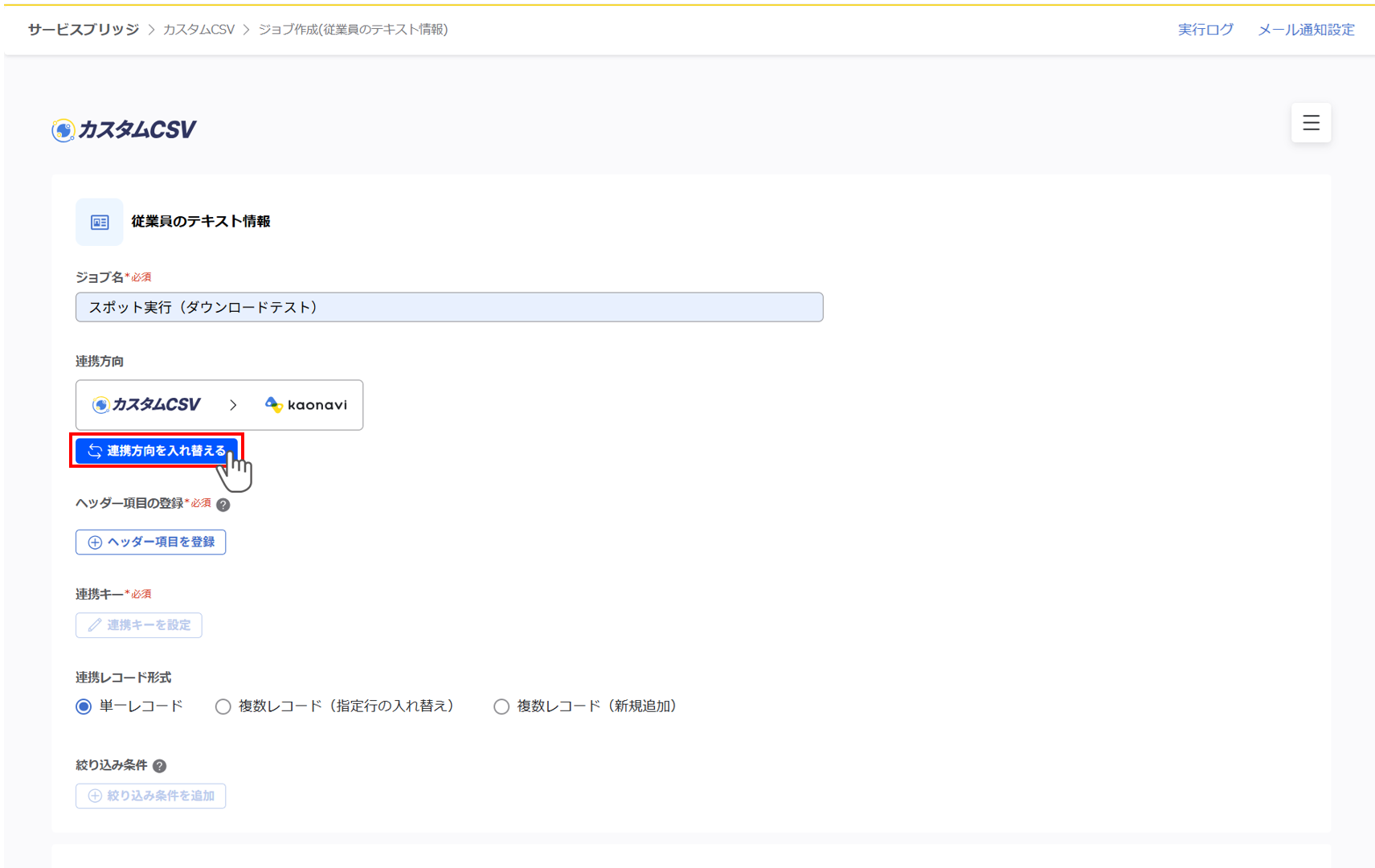The width and height of the screenshot is (1375, 868).
Task: Select the 単一レコード radio button
Action: point(84,706)
